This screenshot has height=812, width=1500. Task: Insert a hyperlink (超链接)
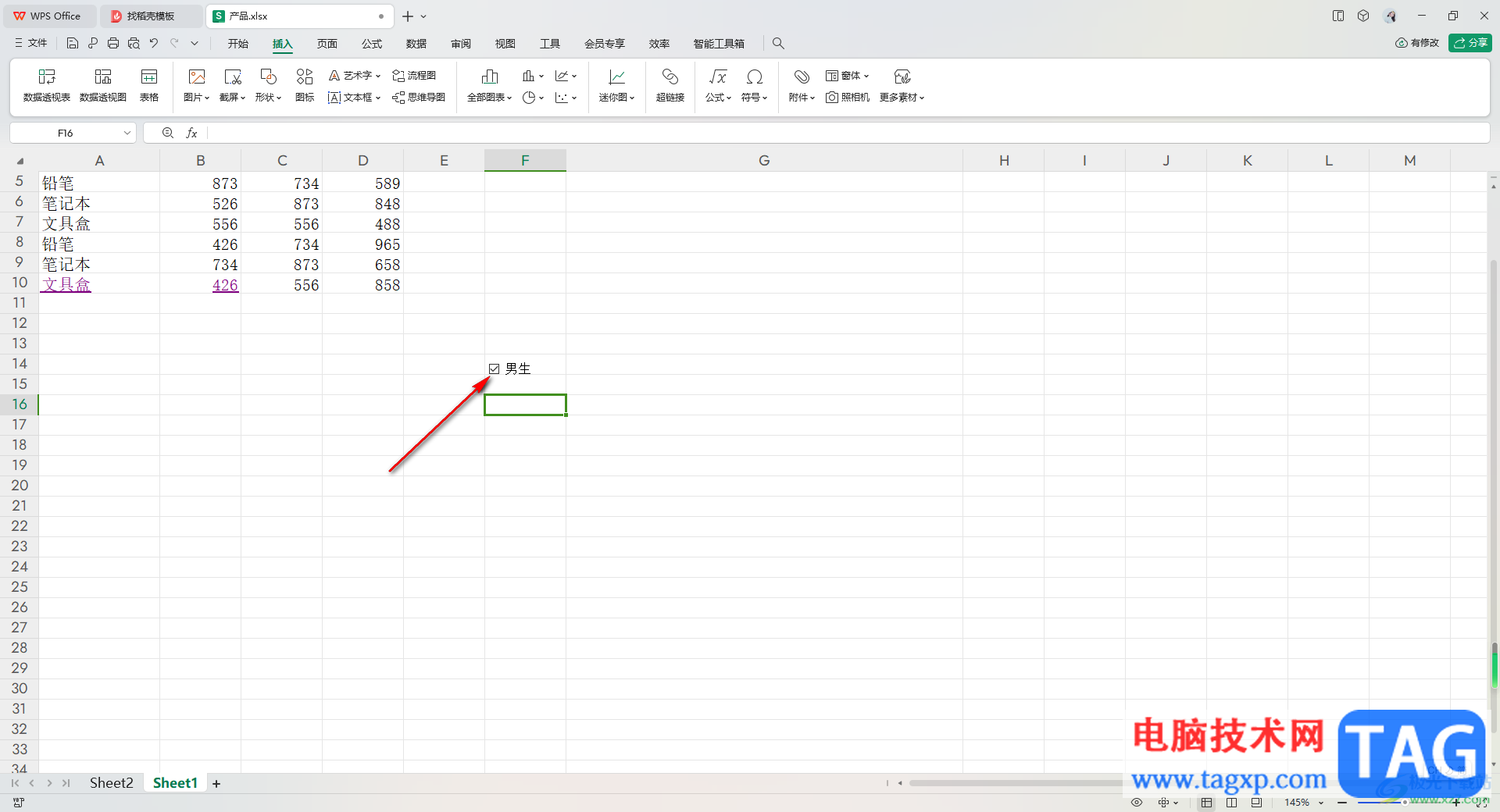[x=670, y=85]
